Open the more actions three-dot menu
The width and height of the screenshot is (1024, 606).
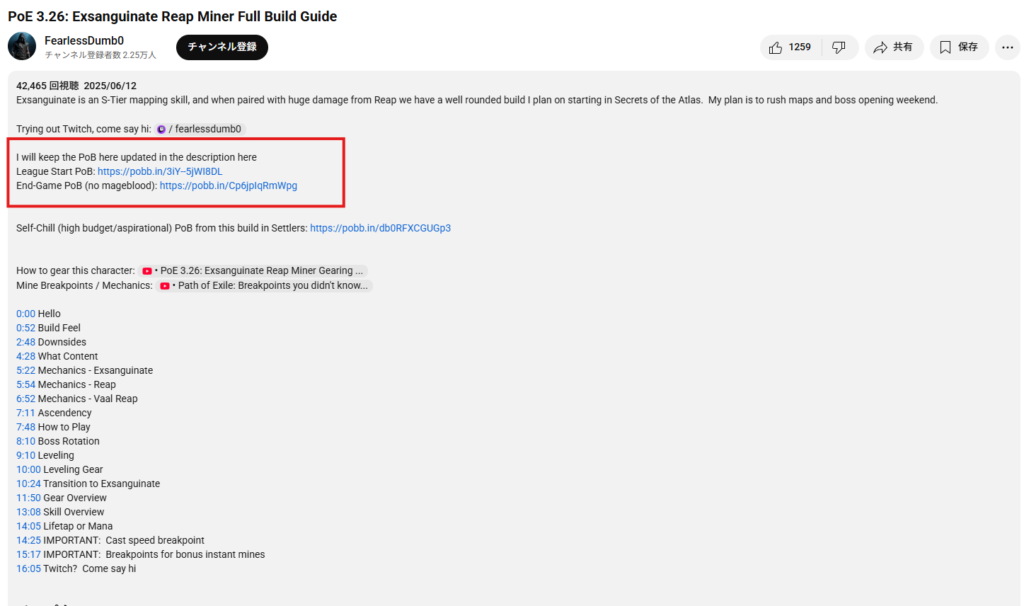1008,47
